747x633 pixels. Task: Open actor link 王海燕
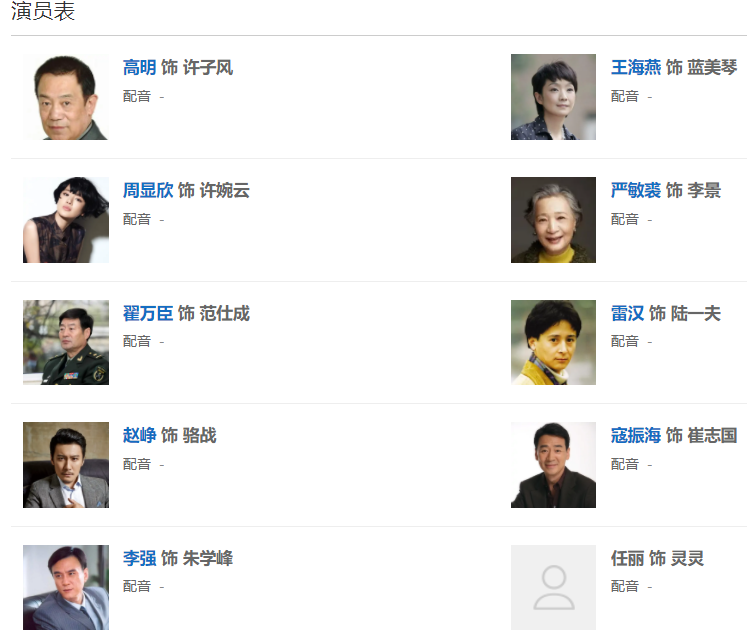(636, 68)
